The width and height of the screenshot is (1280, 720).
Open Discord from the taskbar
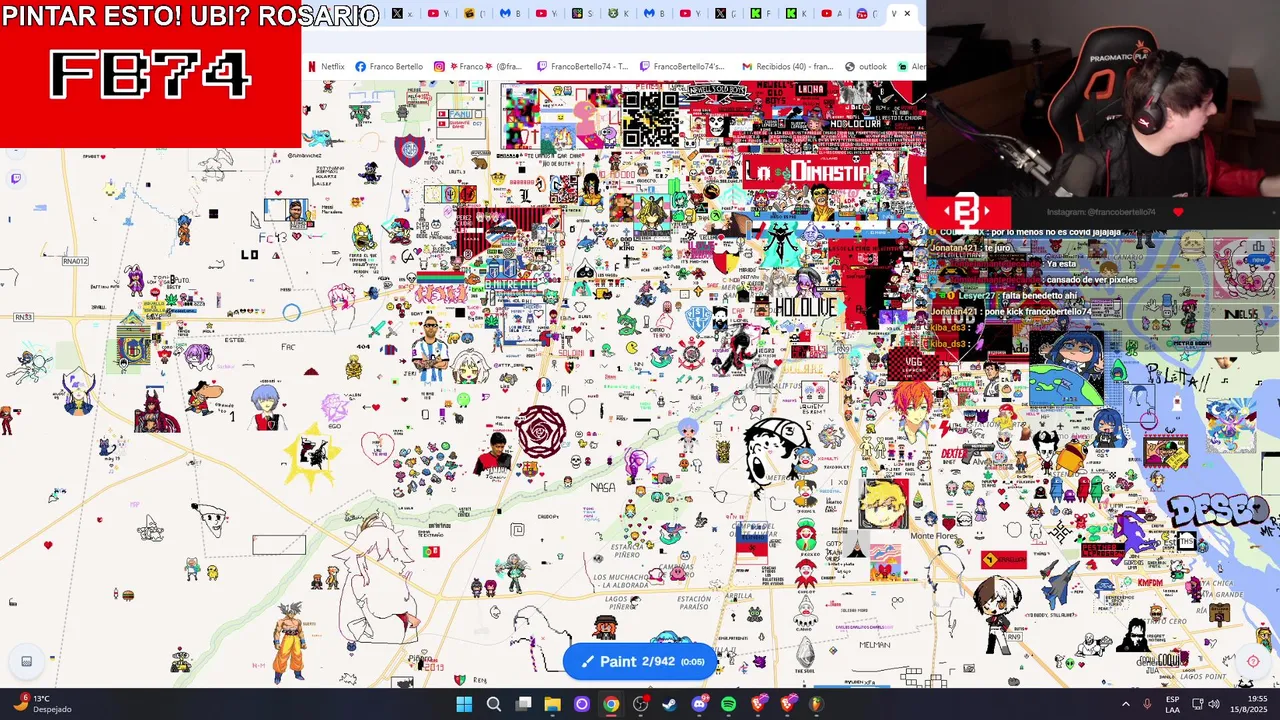tap(699, 704)
